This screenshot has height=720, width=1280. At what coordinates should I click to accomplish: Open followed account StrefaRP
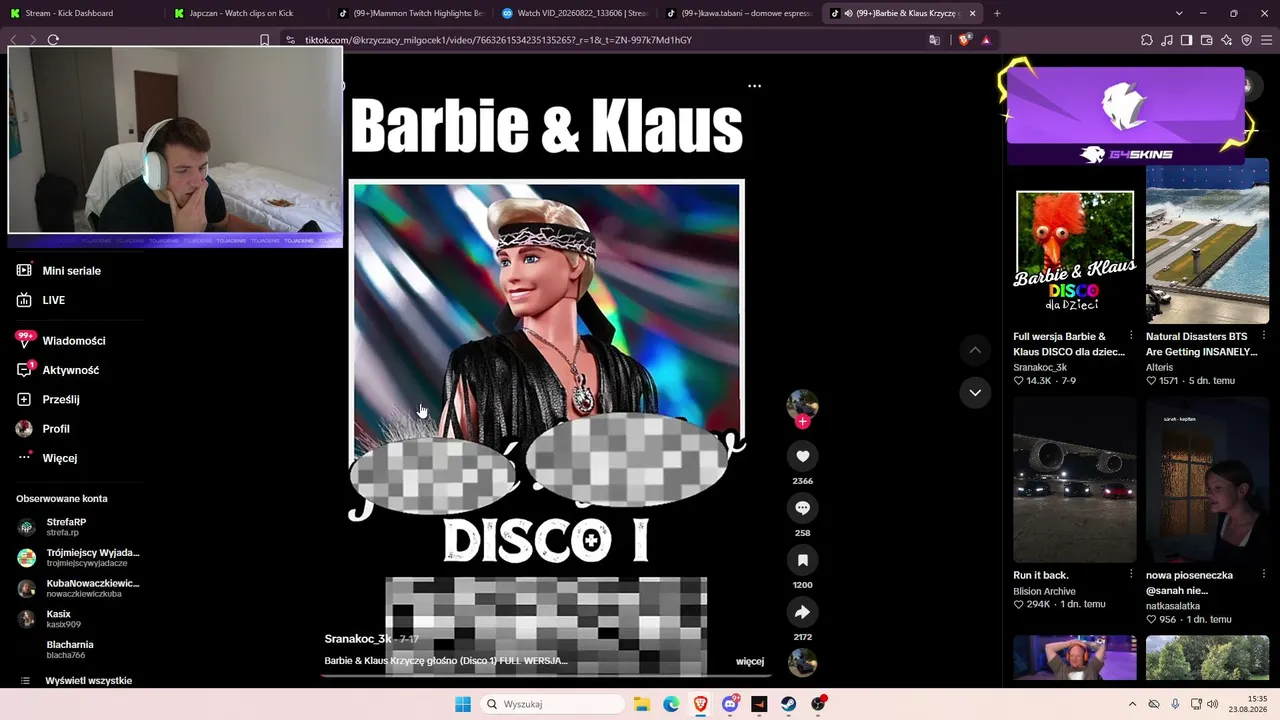pyautogui.click(x=66, y=527)
